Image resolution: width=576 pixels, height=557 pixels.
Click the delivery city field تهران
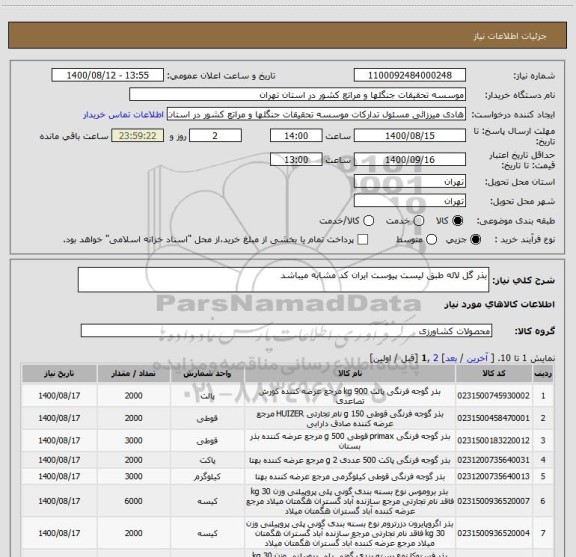[x=410, y=201]
